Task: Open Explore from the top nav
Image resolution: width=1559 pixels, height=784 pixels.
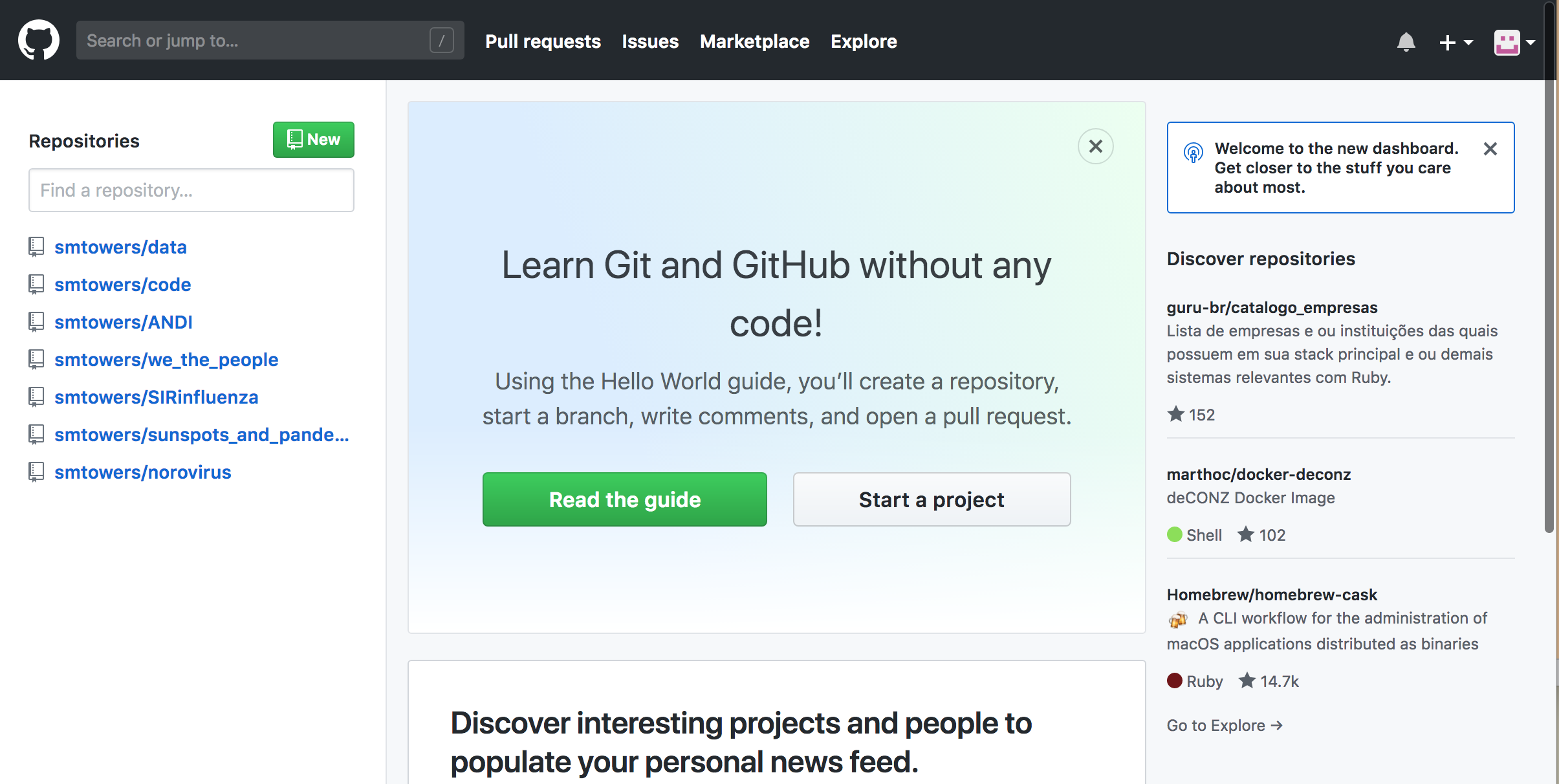Action: coord(864,41)
